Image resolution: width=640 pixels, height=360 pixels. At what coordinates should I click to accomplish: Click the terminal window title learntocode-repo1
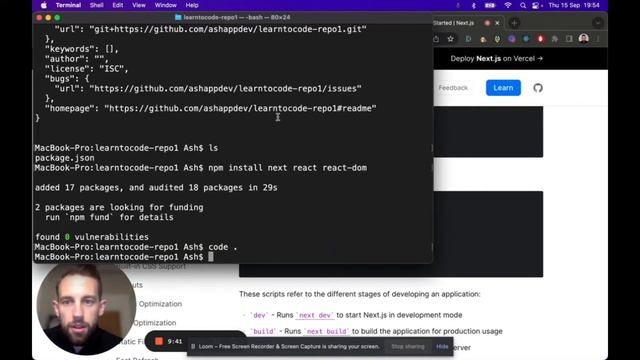click(232, 18)
